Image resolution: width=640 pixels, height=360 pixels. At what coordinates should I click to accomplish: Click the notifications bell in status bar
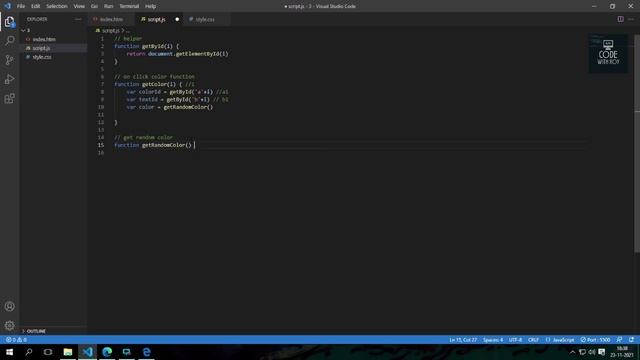point(631,340)
